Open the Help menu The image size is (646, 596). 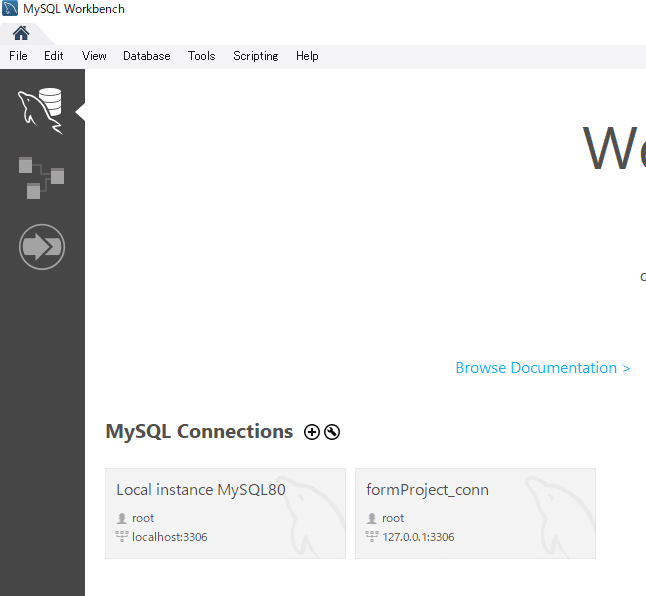pyautogui.click(x=307, y=56)
